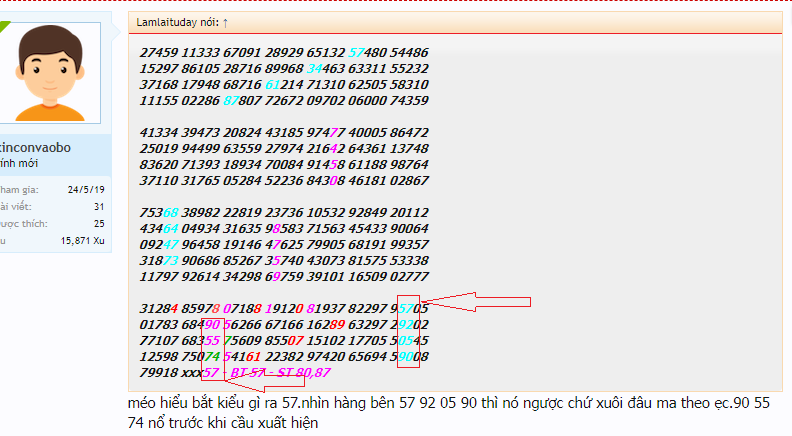Click the tall red box around 57 92 05 90
792x436 pixels.
point(408,333)
